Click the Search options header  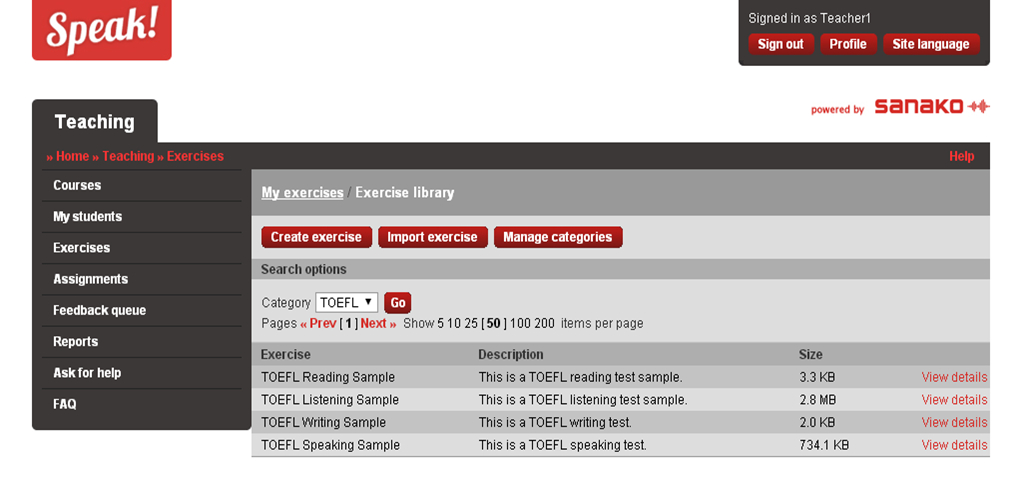(304, 269)
